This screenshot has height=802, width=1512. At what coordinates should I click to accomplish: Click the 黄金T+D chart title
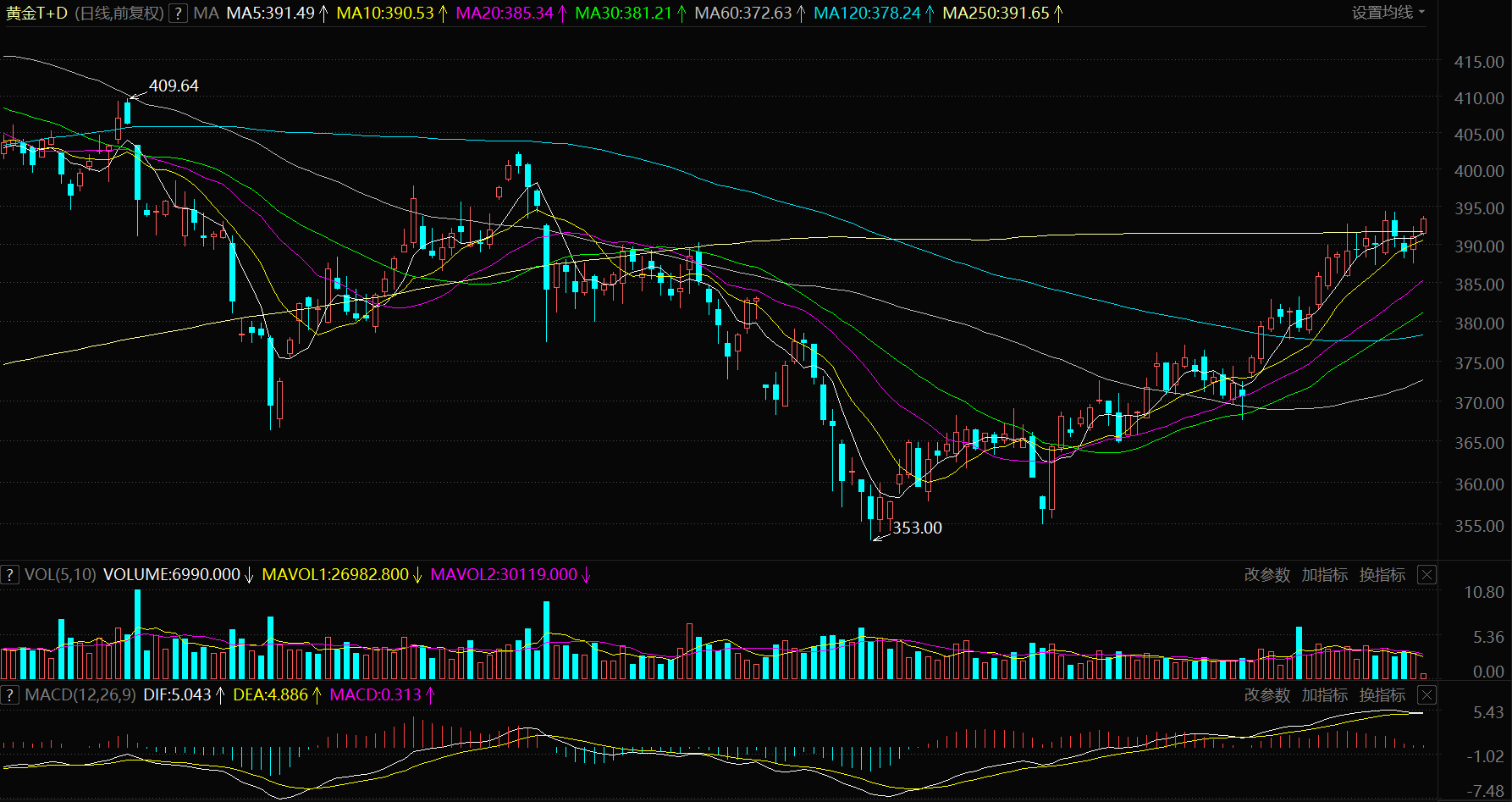(x=36, y=14)
